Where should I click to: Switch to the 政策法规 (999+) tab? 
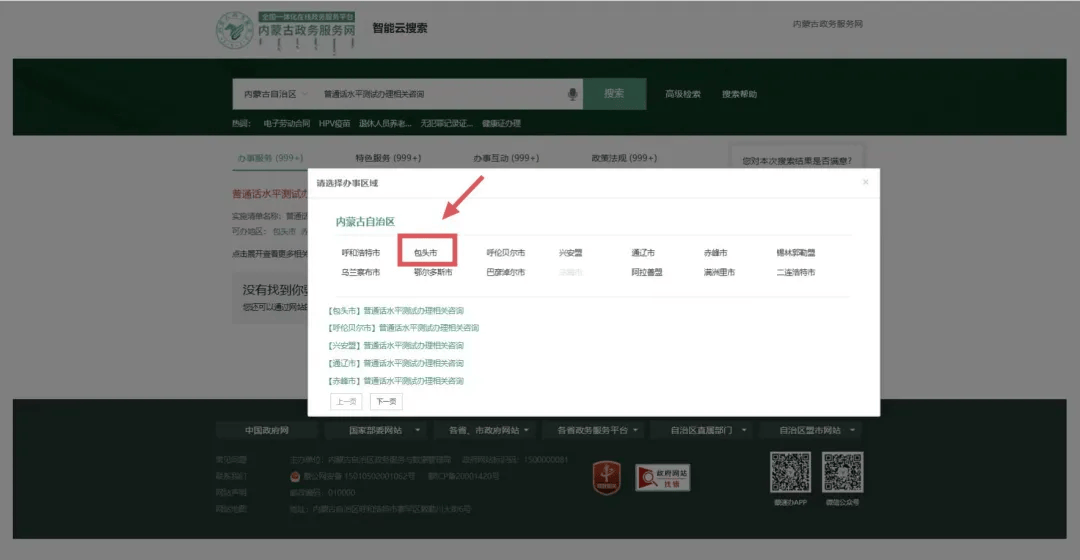tap(624, 158)
